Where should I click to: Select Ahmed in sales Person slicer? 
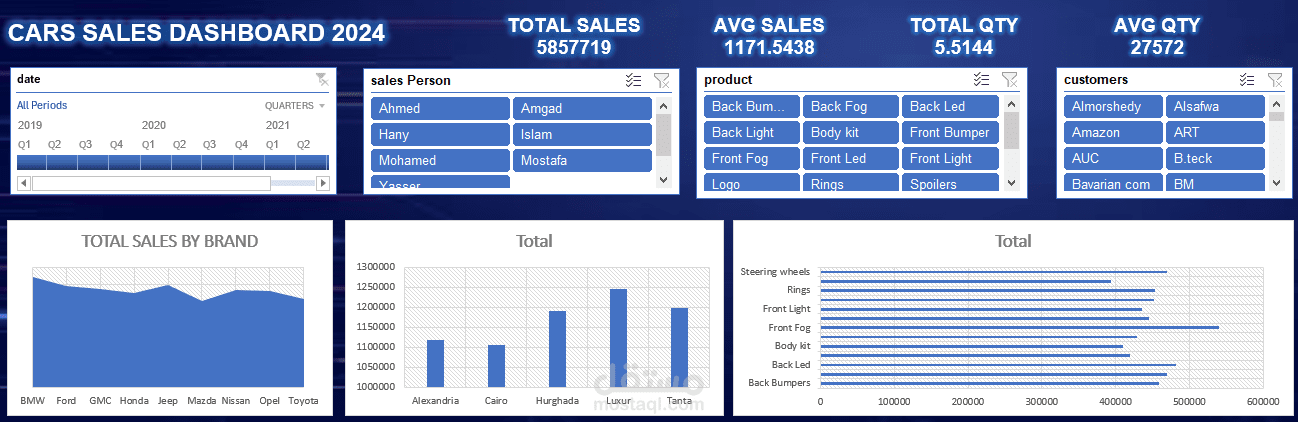(x=440, y=108)
